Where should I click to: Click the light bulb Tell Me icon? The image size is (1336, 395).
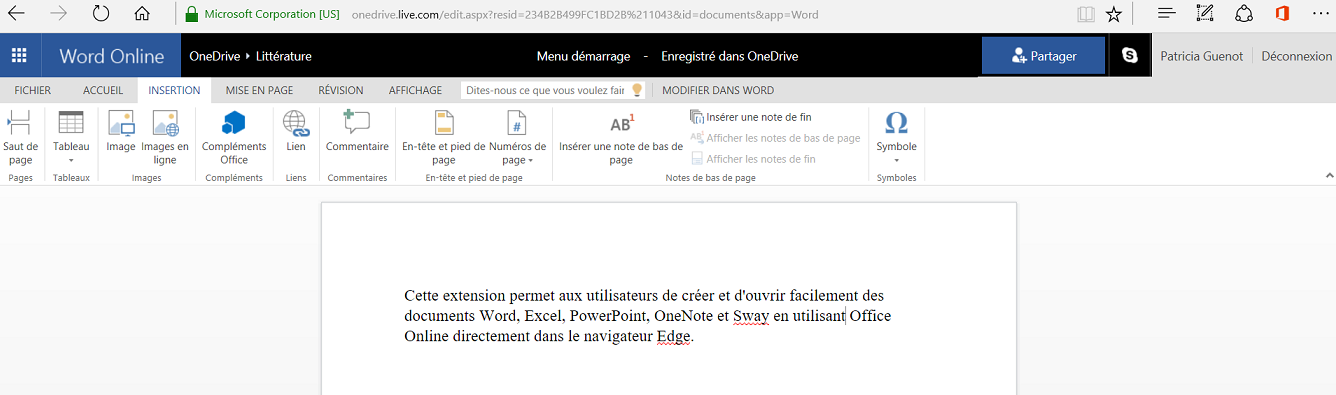[636, 90]
